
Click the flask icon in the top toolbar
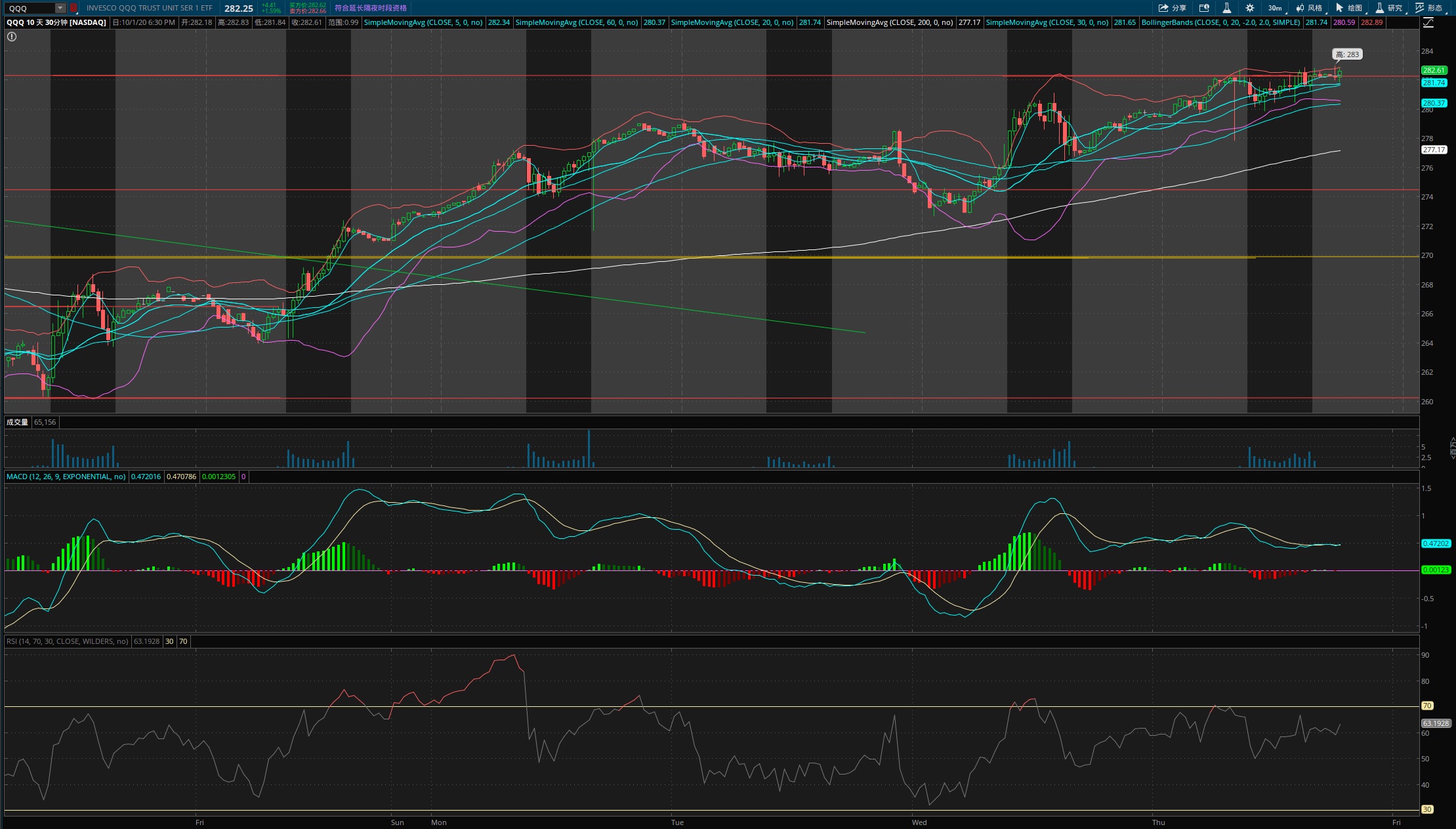click(1226, 8)
